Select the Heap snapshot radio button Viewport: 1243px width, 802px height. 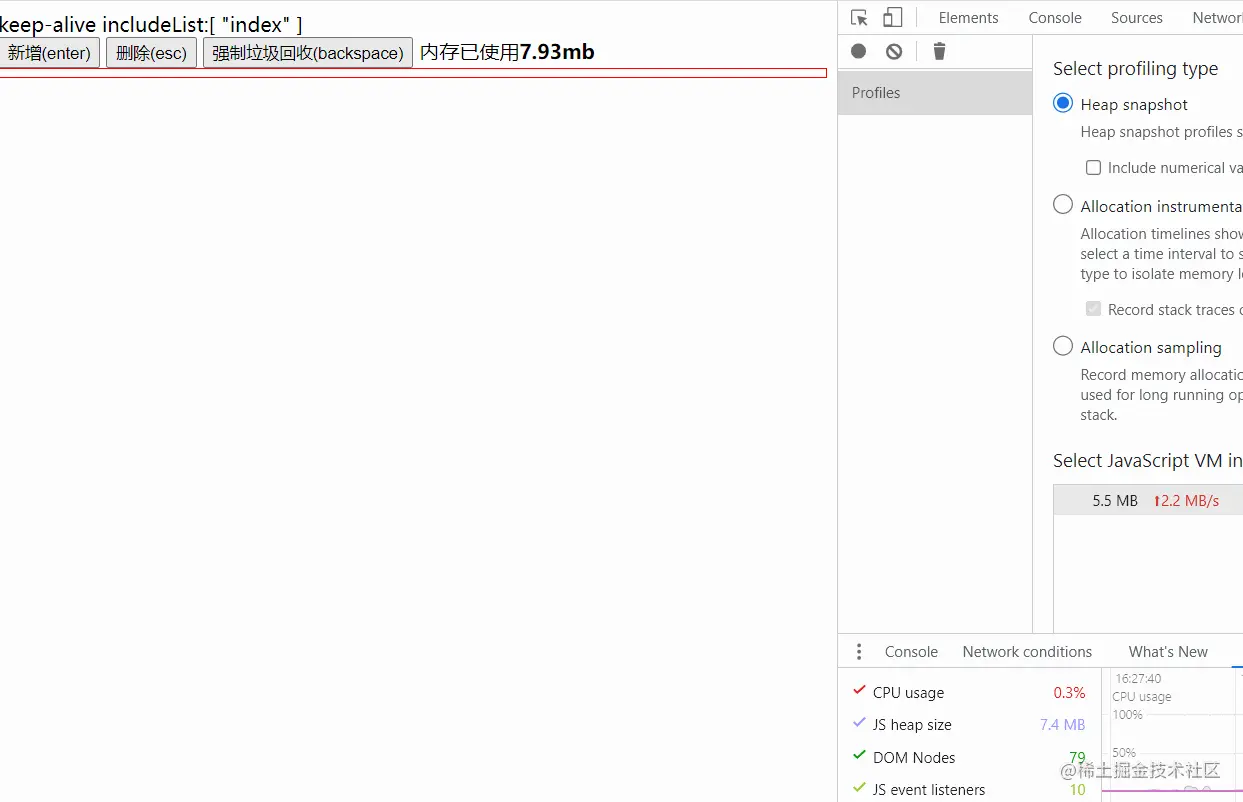pyautogui.click(x=1063, y=103)
